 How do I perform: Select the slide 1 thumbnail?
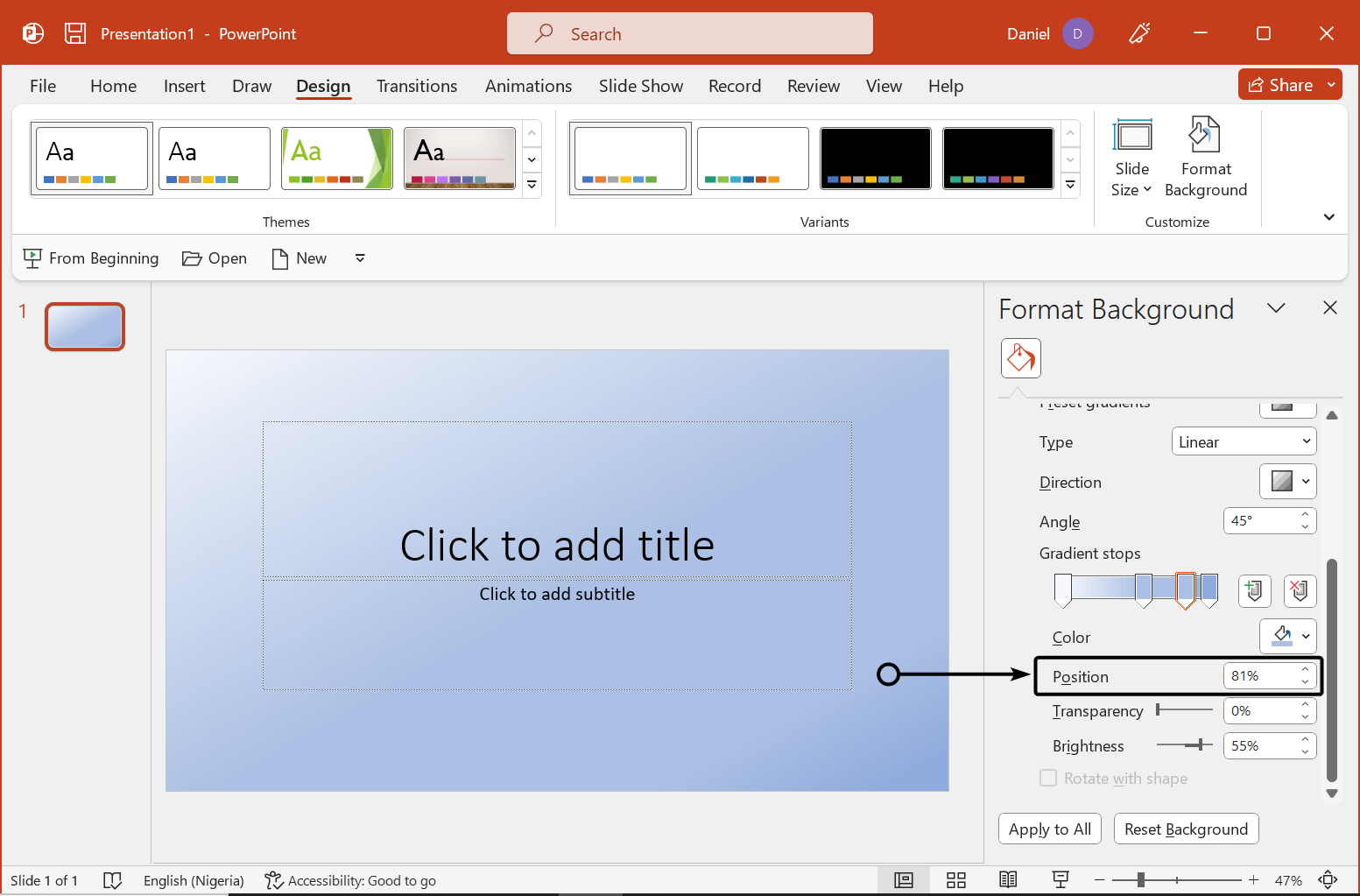(x=85, y=327)
